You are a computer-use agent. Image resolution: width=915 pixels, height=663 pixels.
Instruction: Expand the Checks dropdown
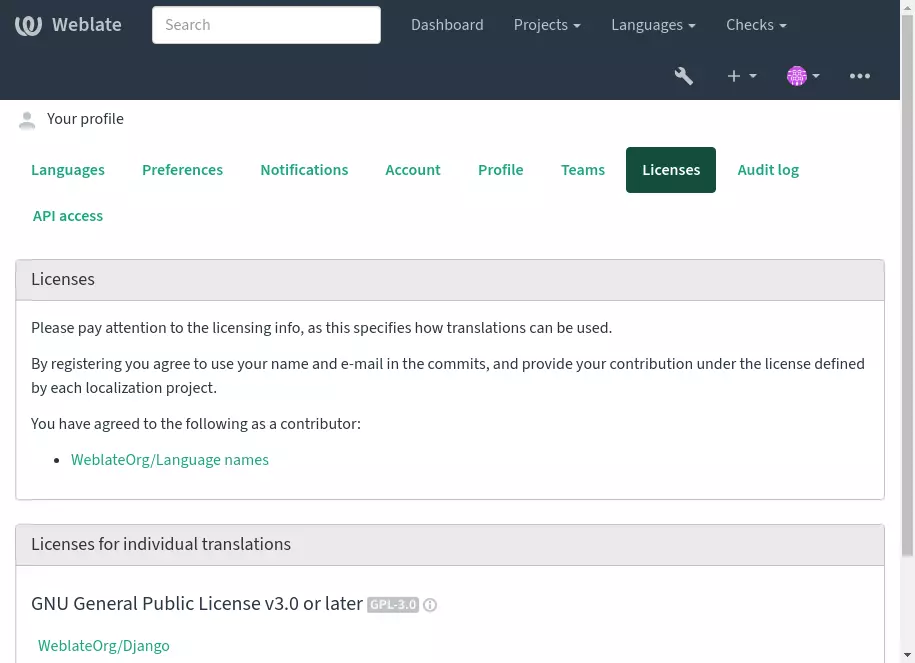[756, 25]
